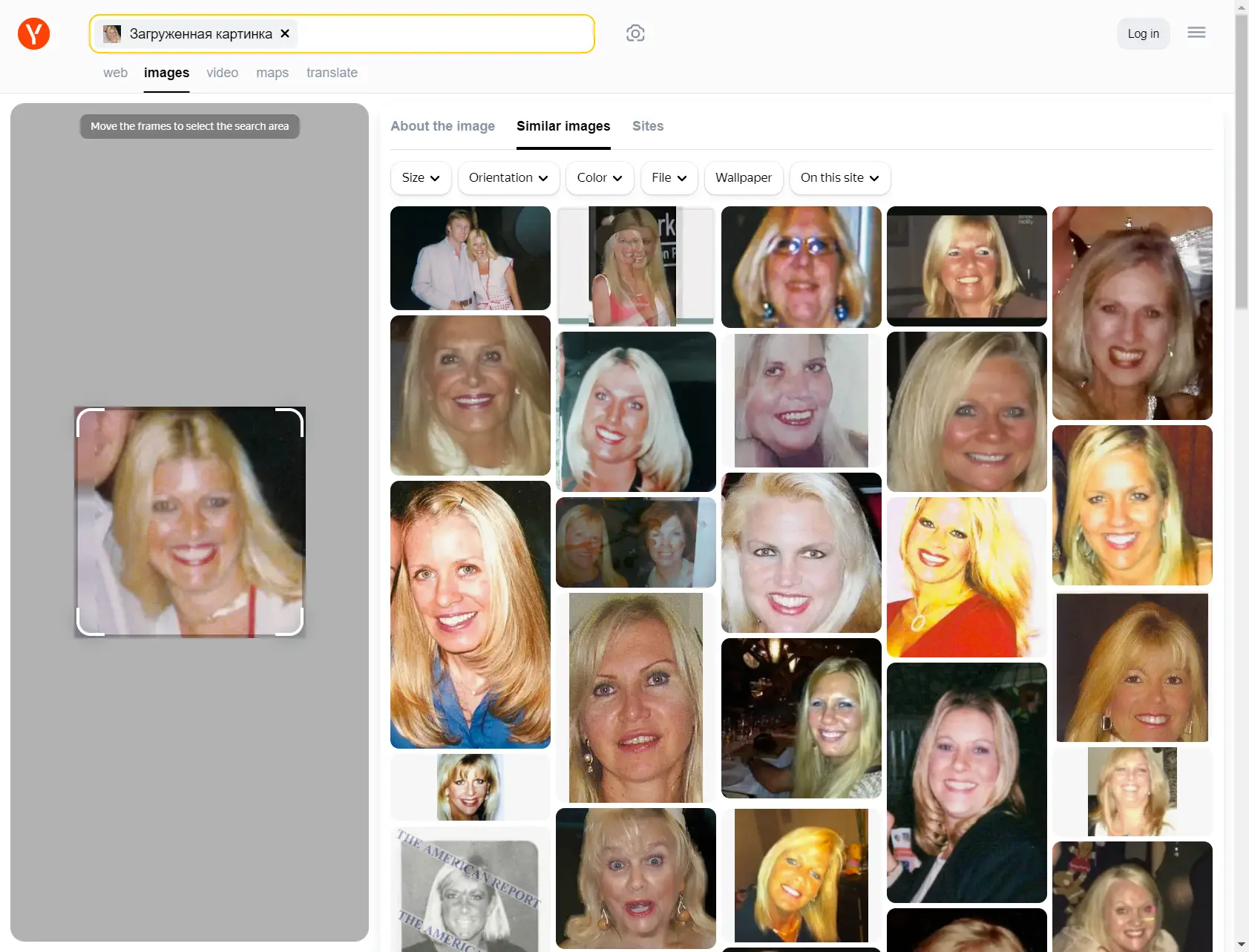1249x952 pixels.
Task: Click the Yandex logo icon
Action: click(33, 33)
